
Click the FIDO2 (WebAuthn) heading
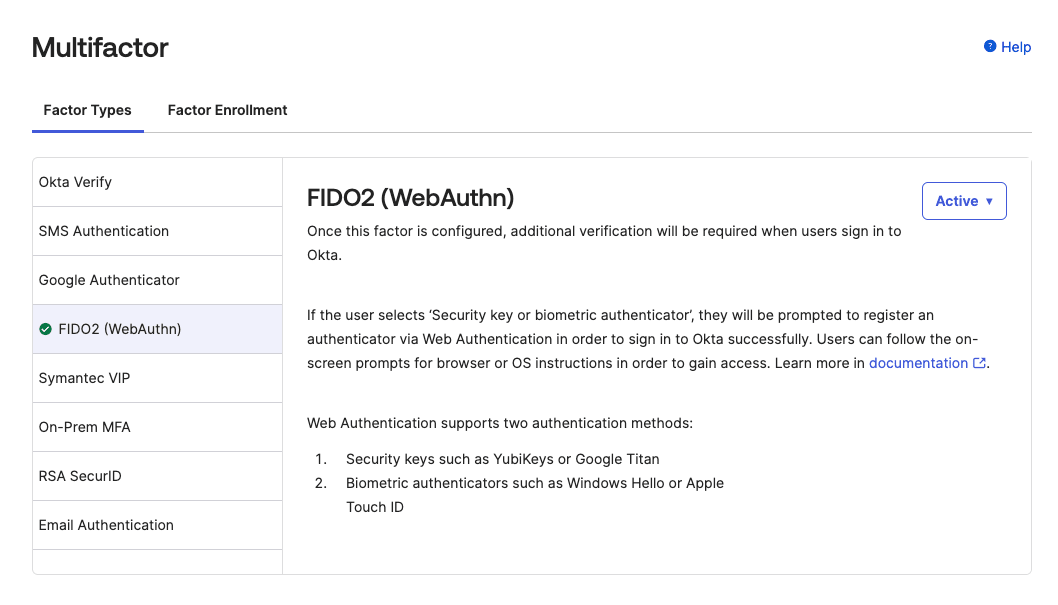(x=410, y=198)
